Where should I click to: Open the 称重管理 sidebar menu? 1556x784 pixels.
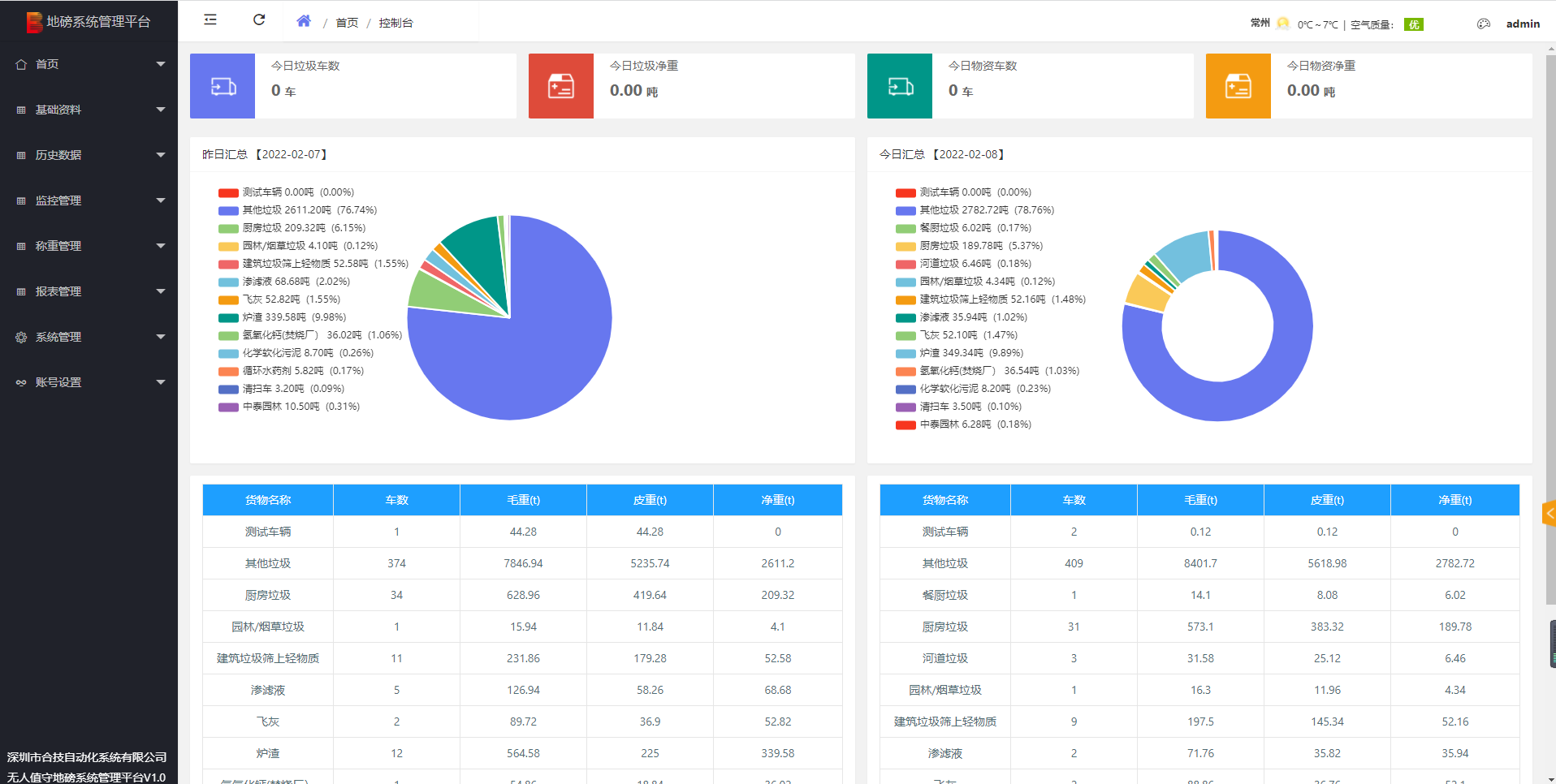click(x=89, y=246)
